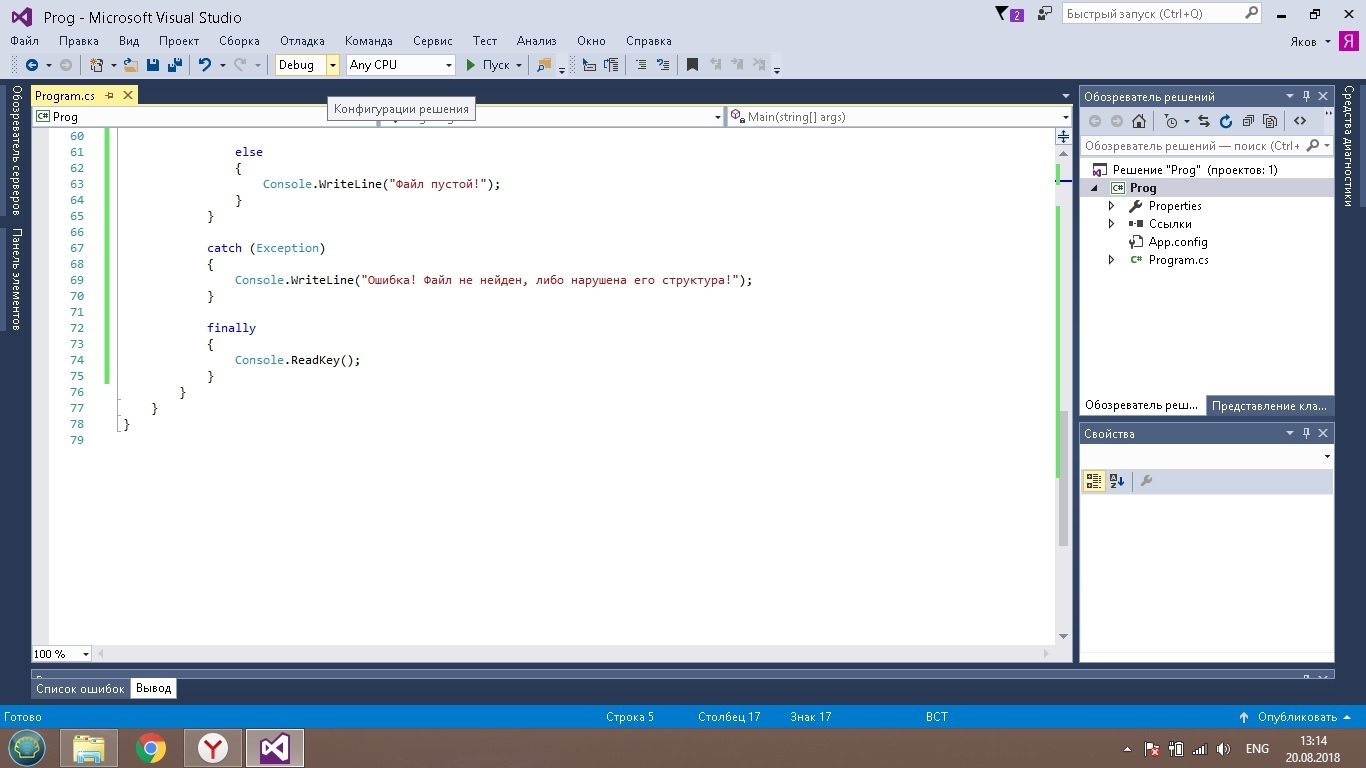
Task: Open the Отладка menu
Action: 302,41
